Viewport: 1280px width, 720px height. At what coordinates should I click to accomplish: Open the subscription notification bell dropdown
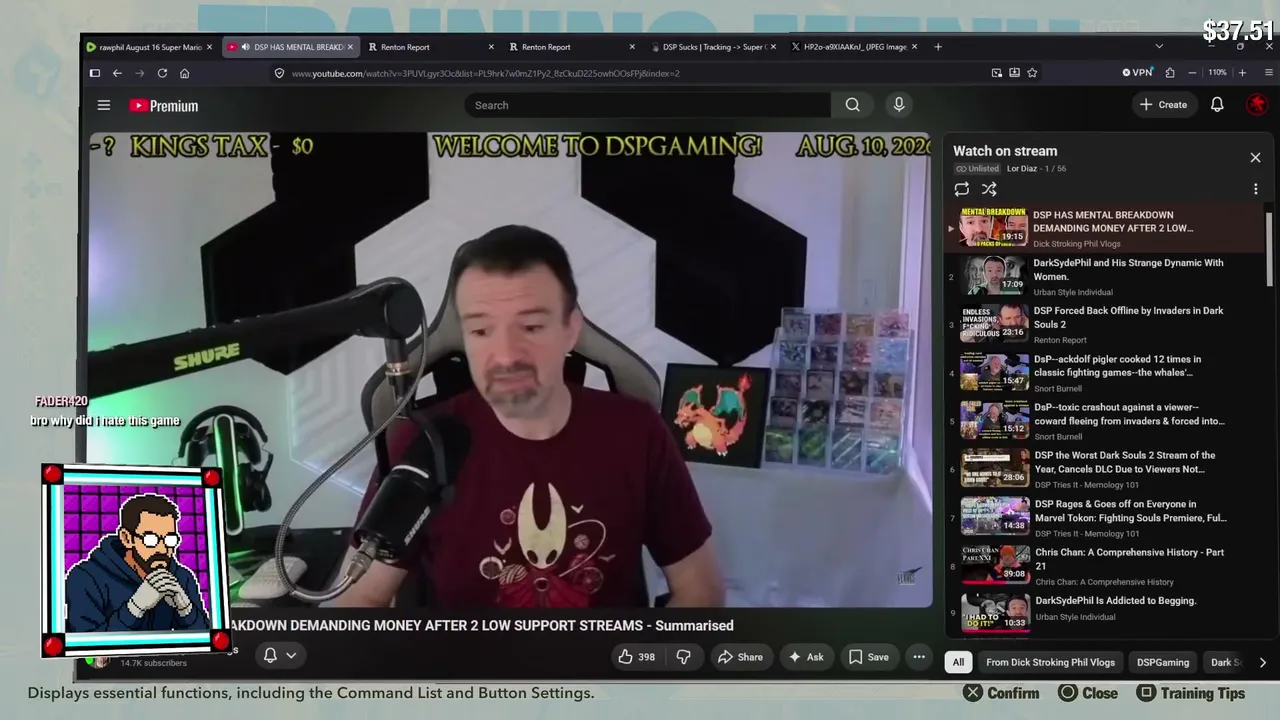pos(279,656)
